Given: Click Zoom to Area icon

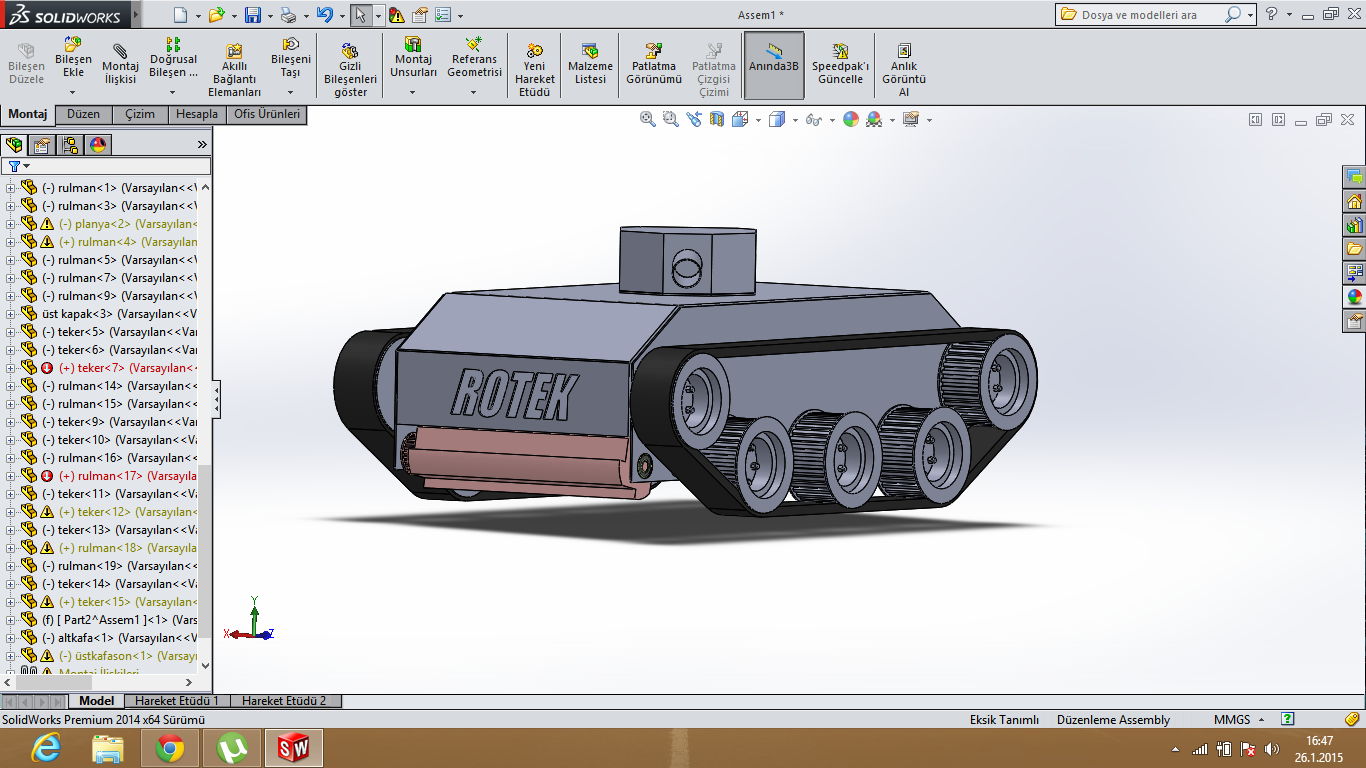Looking at the screenshot, I should pos(670,119).
